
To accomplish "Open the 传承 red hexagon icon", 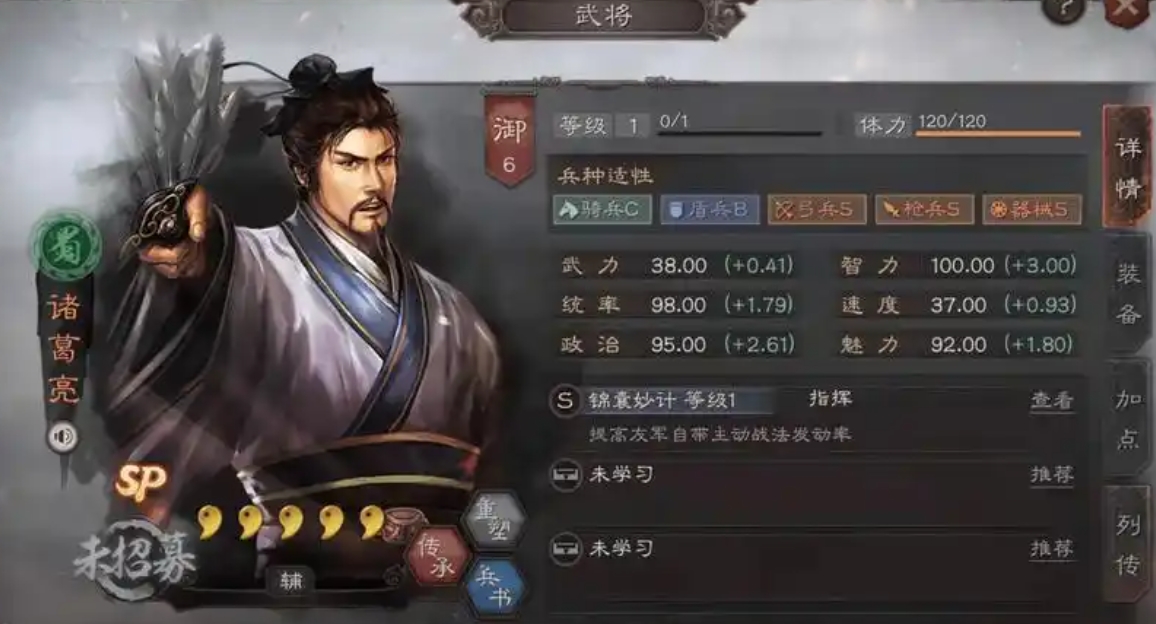I will click(x=439, y=556).
